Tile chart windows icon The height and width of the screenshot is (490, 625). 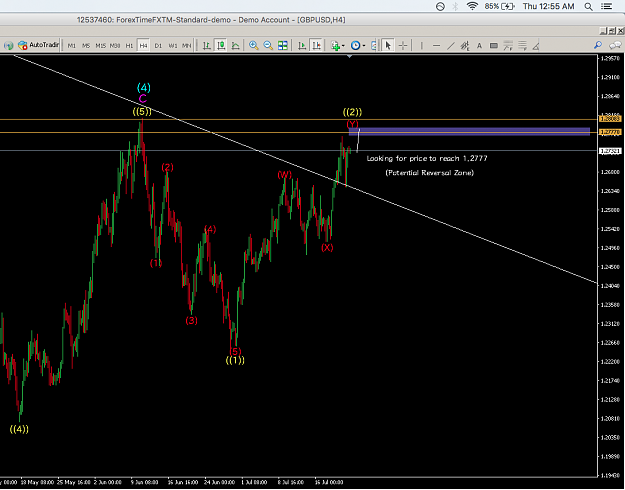pyautogui.click(x=283, y=46)
